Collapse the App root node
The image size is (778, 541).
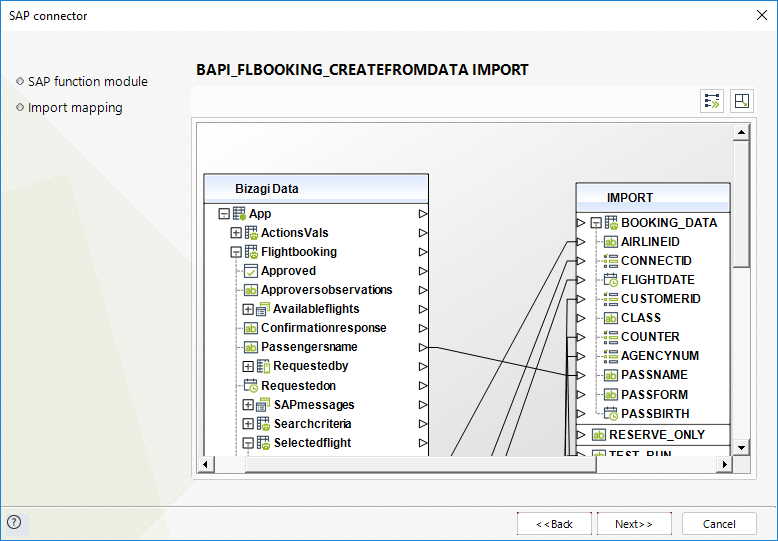pos(224,214)
